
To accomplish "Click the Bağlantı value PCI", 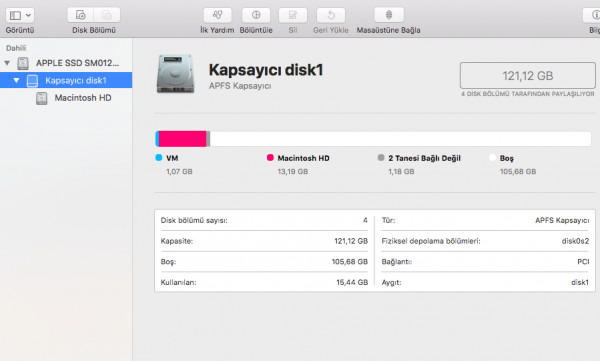I will pos(583,261).
